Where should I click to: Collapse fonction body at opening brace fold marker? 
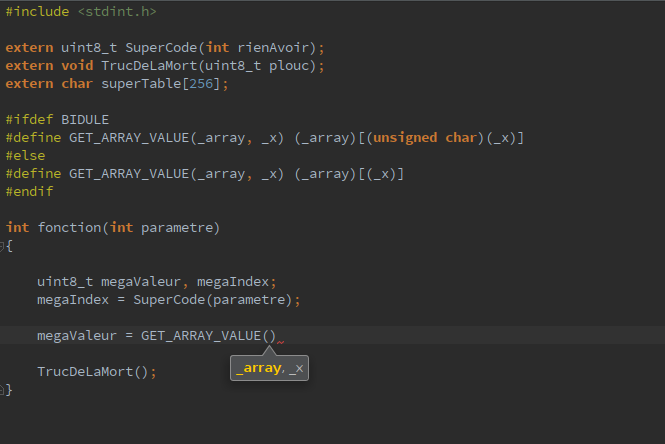pyautogui.click(x=2, y=246)
